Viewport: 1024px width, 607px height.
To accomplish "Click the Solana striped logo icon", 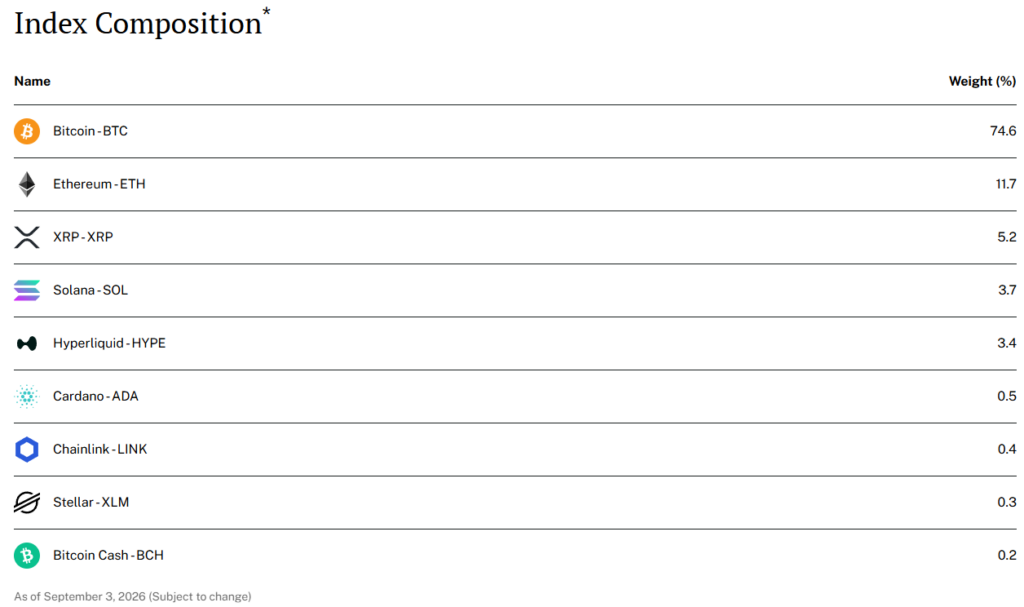I will pos(27,290).
